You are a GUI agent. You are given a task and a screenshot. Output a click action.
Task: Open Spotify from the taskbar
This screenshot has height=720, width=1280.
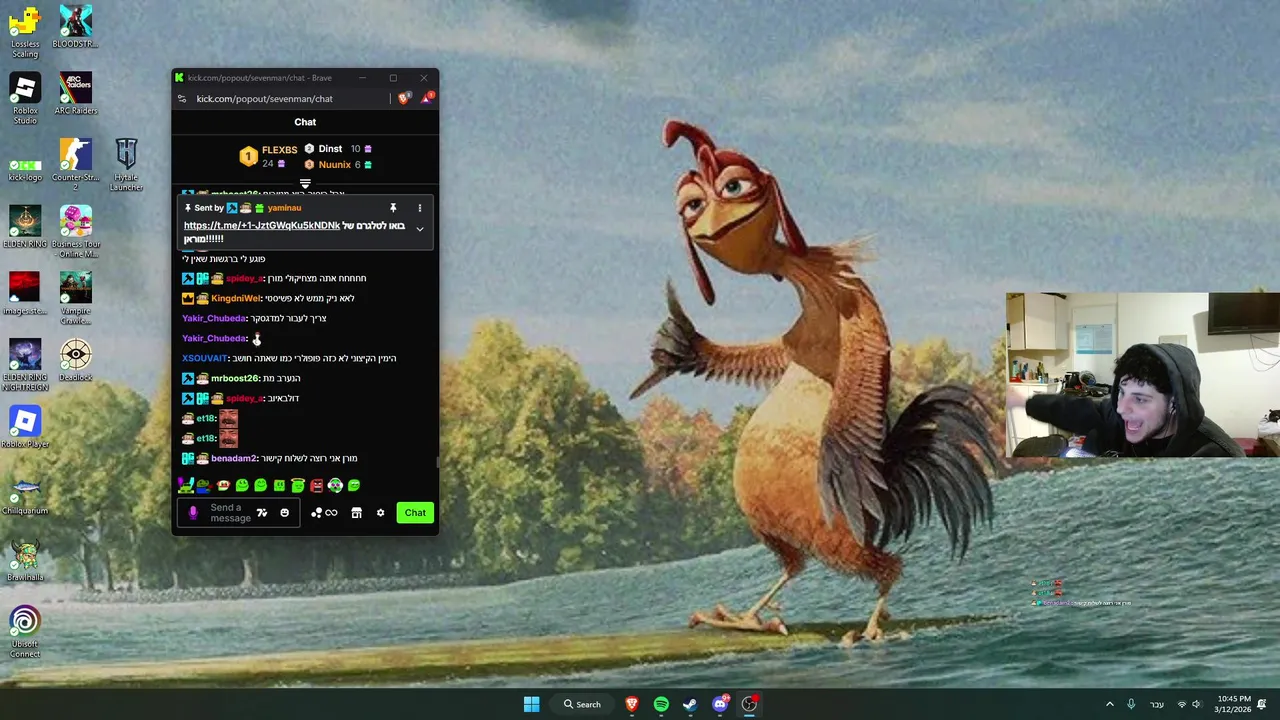point(661,704)
